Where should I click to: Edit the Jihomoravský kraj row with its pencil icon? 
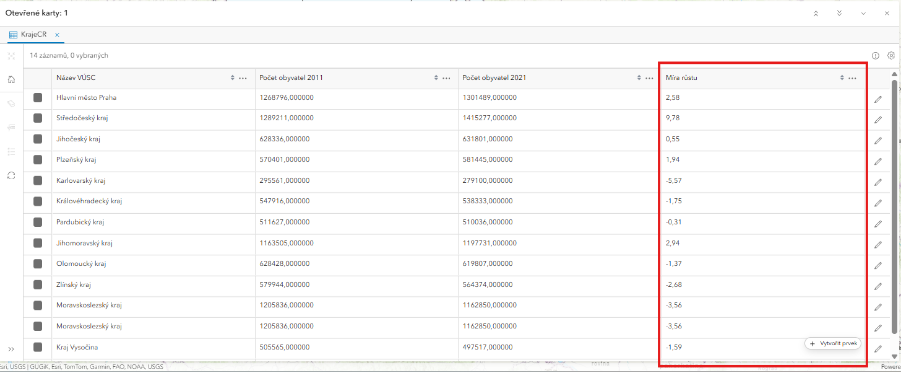(x=877, y=244)
